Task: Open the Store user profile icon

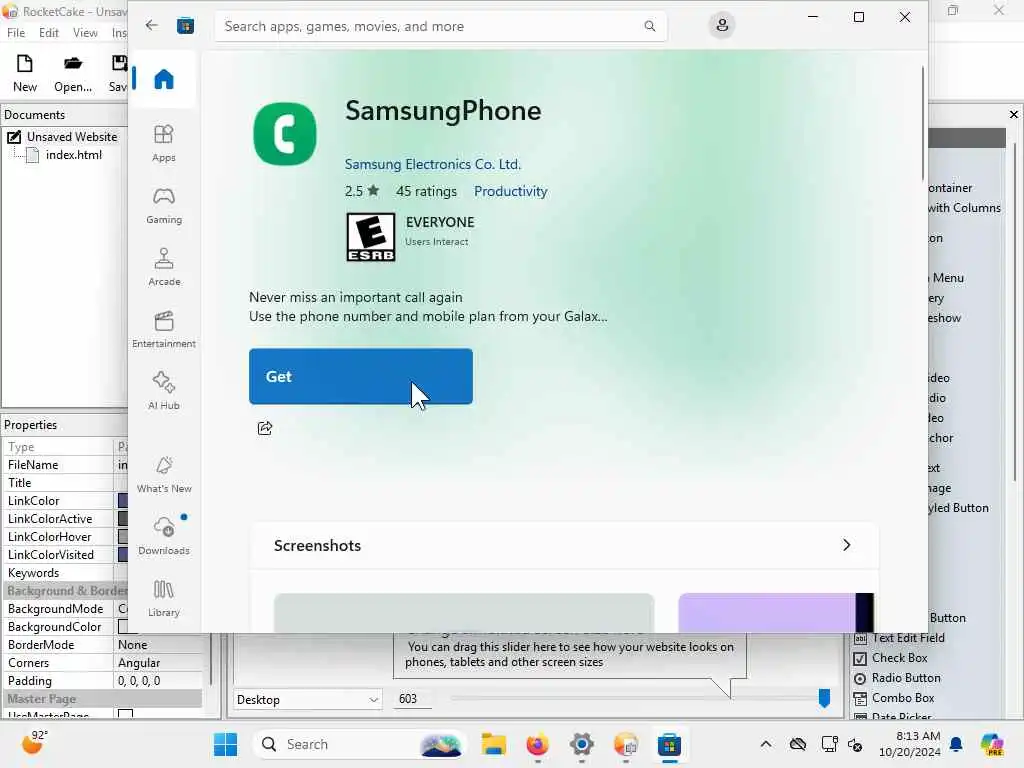Action: pos(722,25)
